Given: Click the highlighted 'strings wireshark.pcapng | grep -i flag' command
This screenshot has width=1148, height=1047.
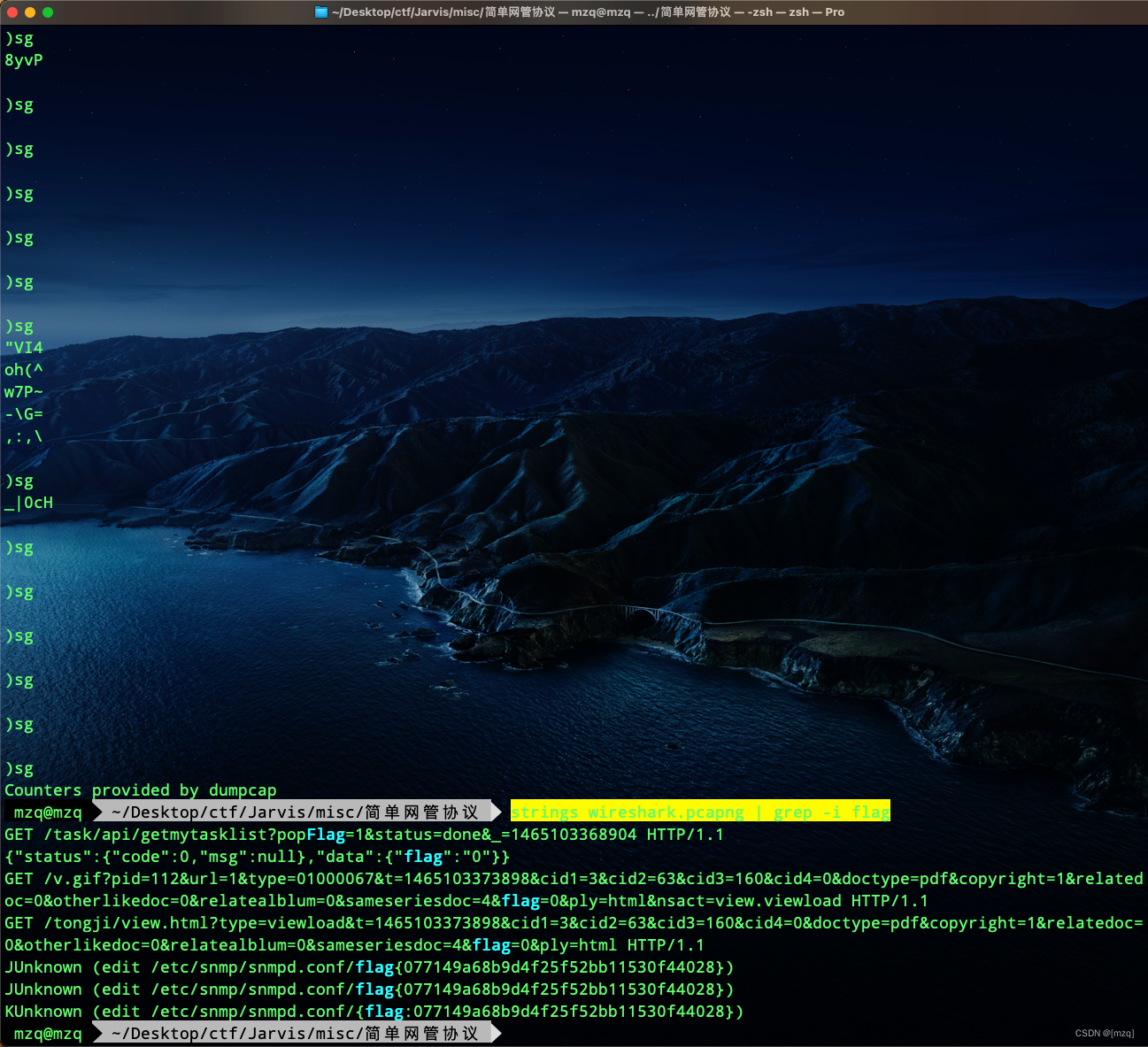Looking at the screenshot, I should pos(700,812).
